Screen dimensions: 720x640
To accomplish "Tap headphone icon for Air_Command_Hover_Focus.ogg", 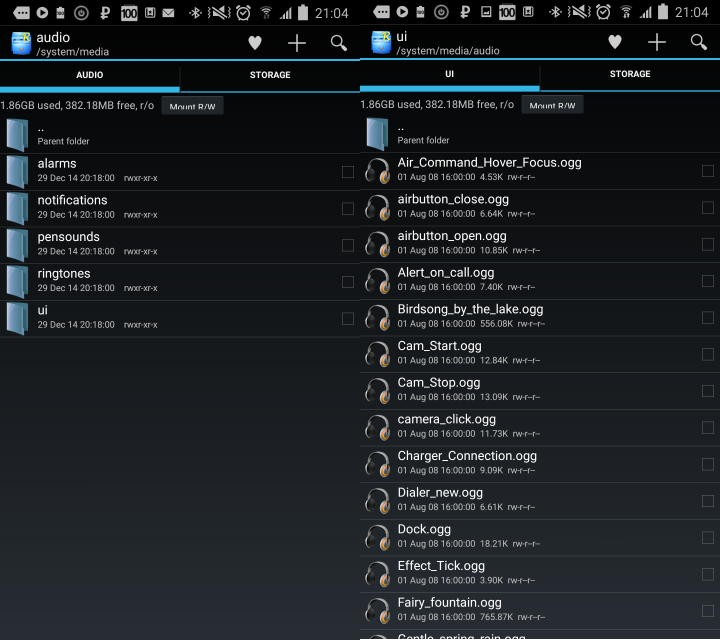I will click(378, 171).
